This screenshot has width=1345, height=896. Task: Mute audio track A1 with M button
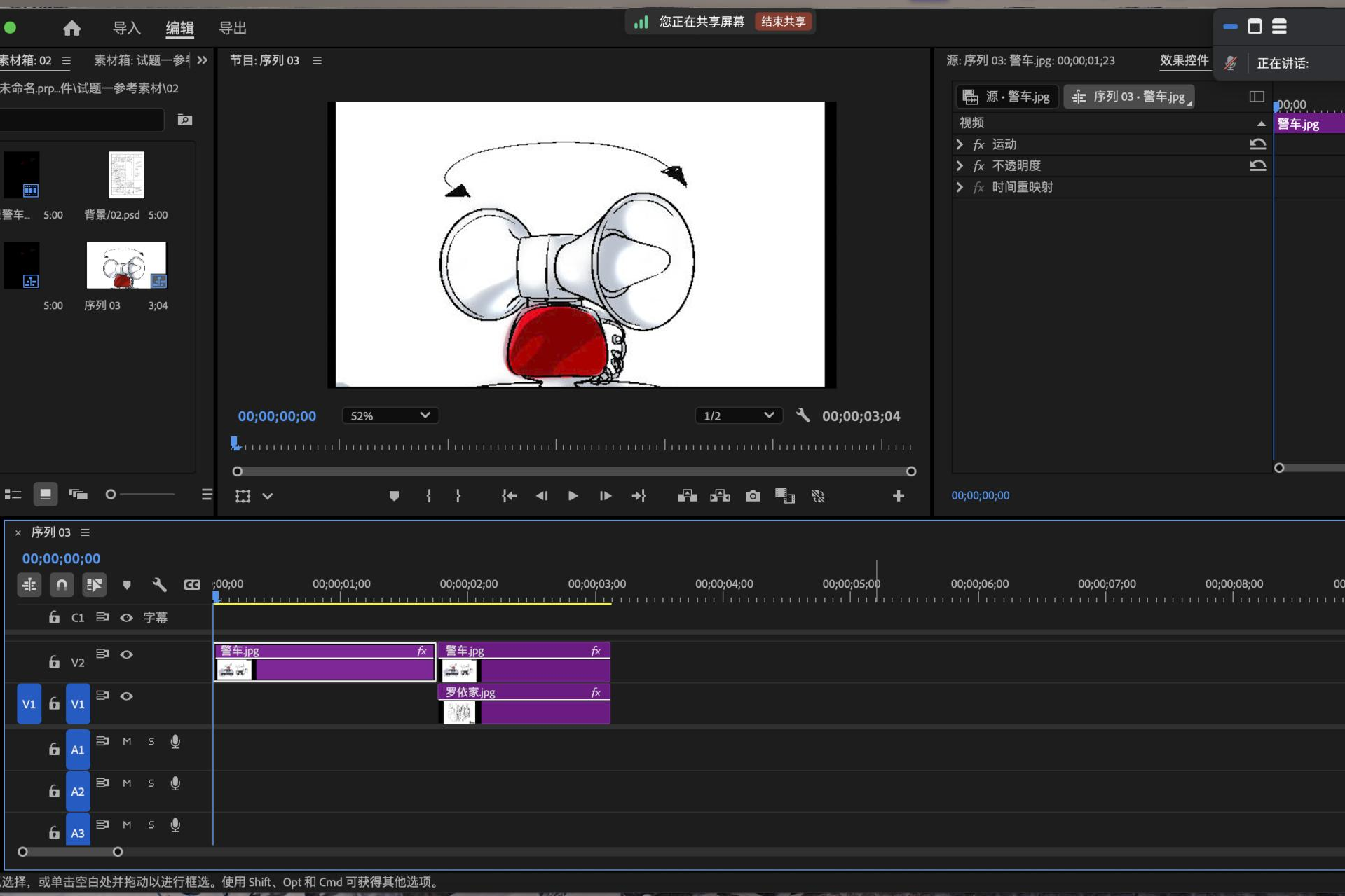pos(127,741)
